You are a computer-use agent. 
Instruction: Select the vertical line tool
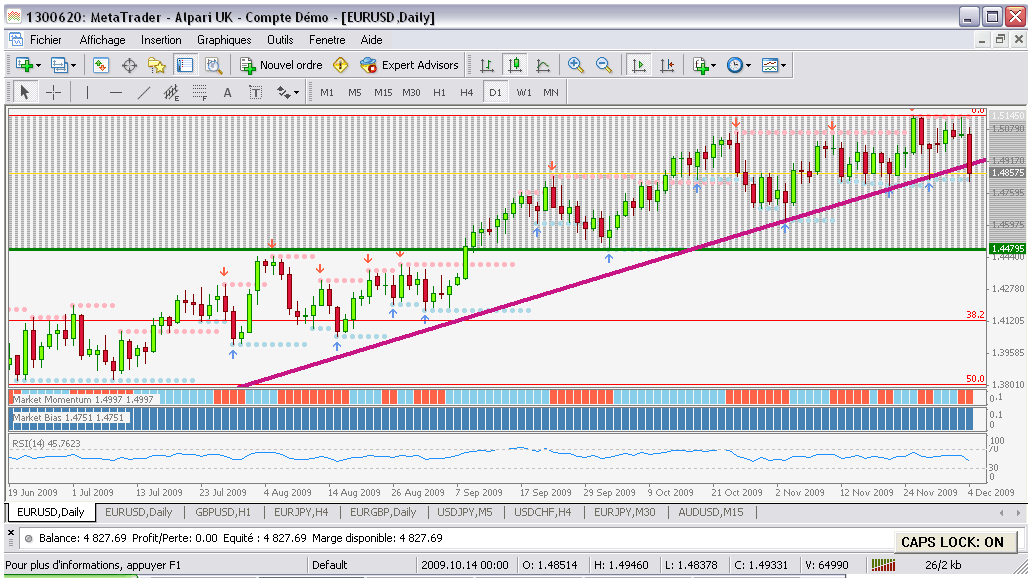pyautogui.click(x=87, y=93)
